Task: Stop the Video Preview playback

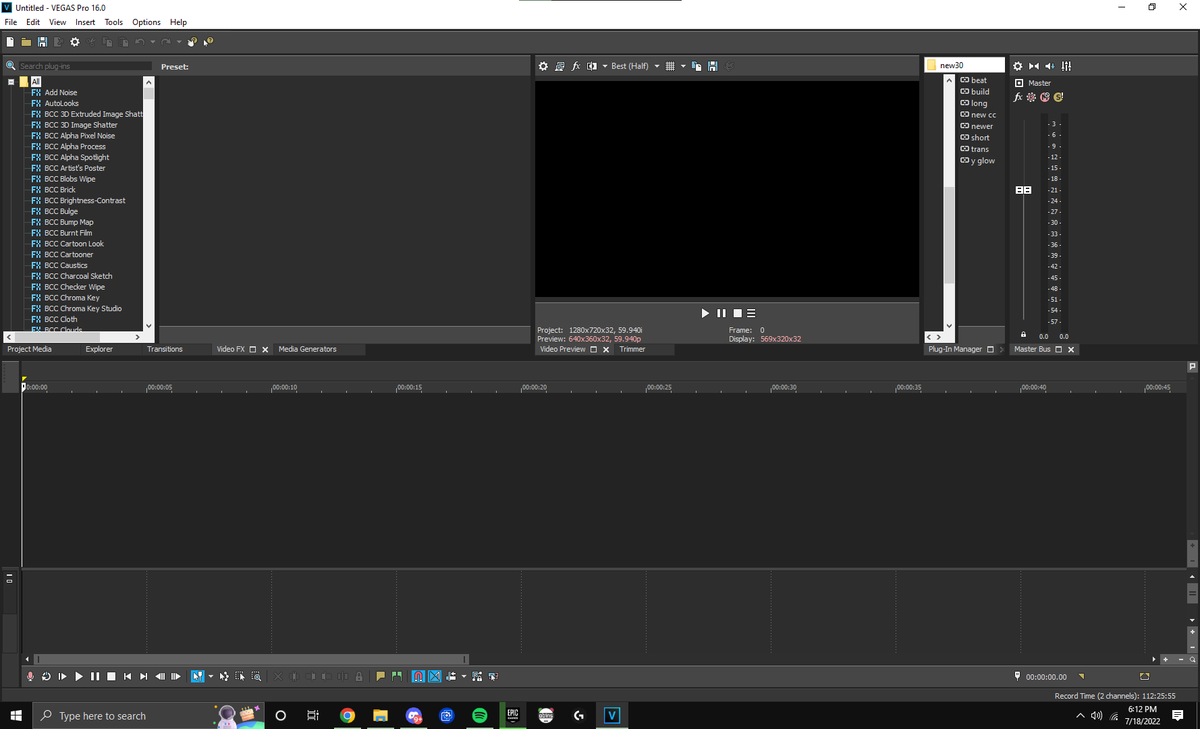Action: 737,313
